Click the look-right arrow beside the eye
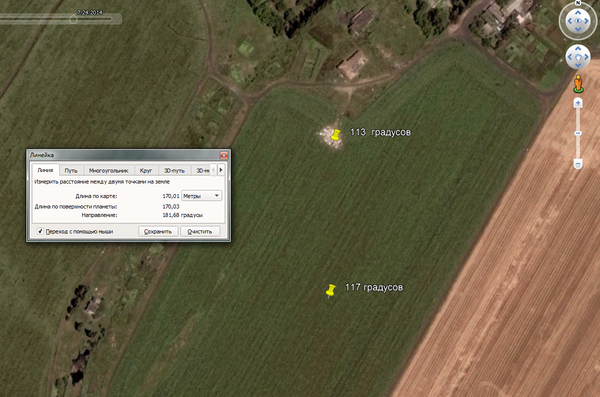The image size is (600, 397). [587, 21]
